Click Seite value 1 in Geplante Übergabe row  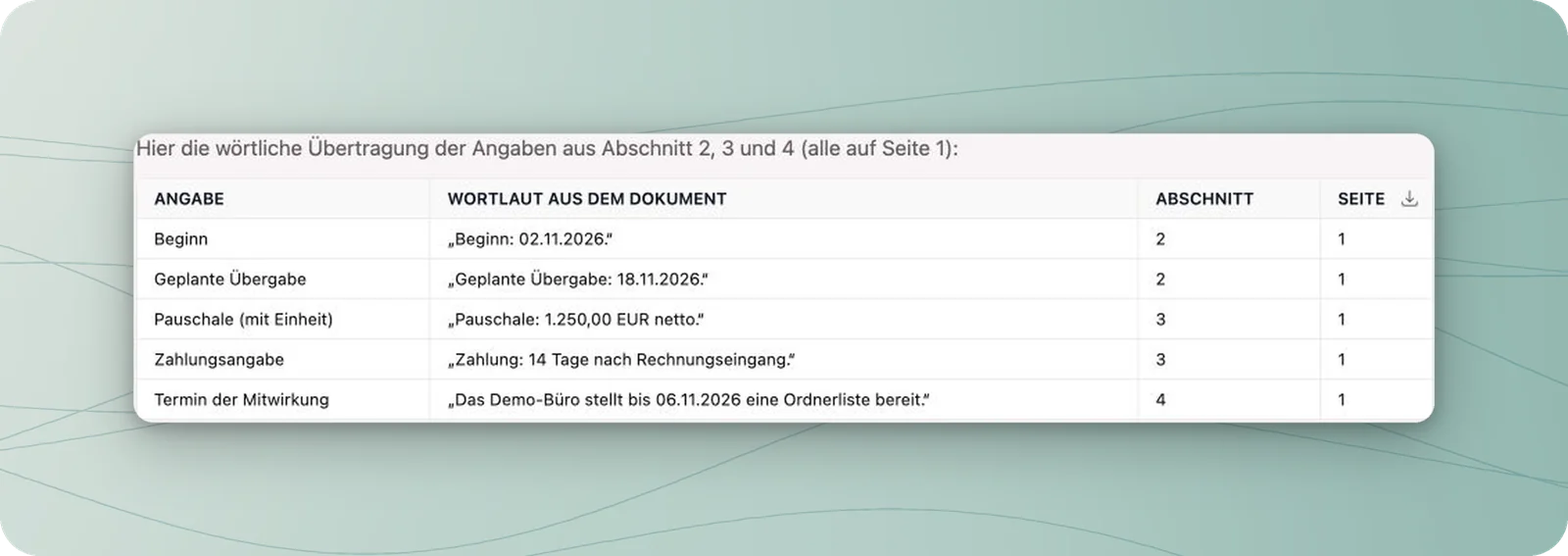tap(1342, 279)
